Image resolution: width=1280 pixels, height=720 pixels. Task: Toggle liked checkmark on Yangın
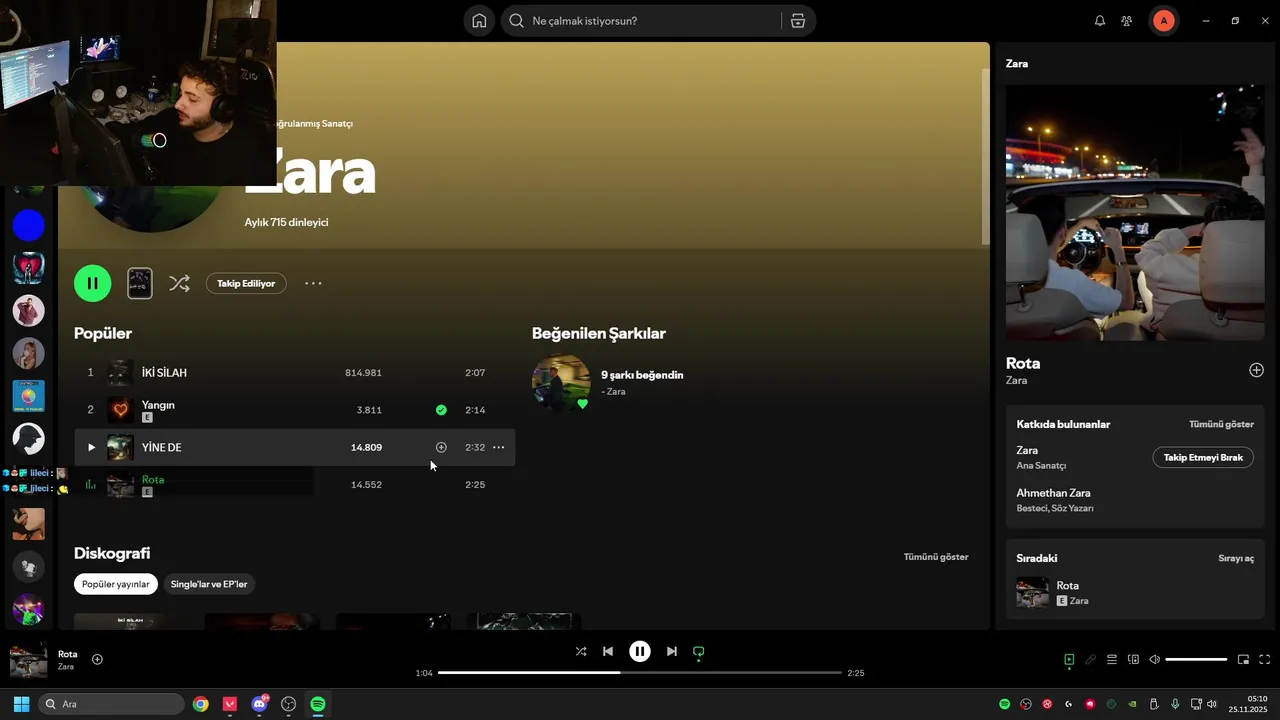441,410
